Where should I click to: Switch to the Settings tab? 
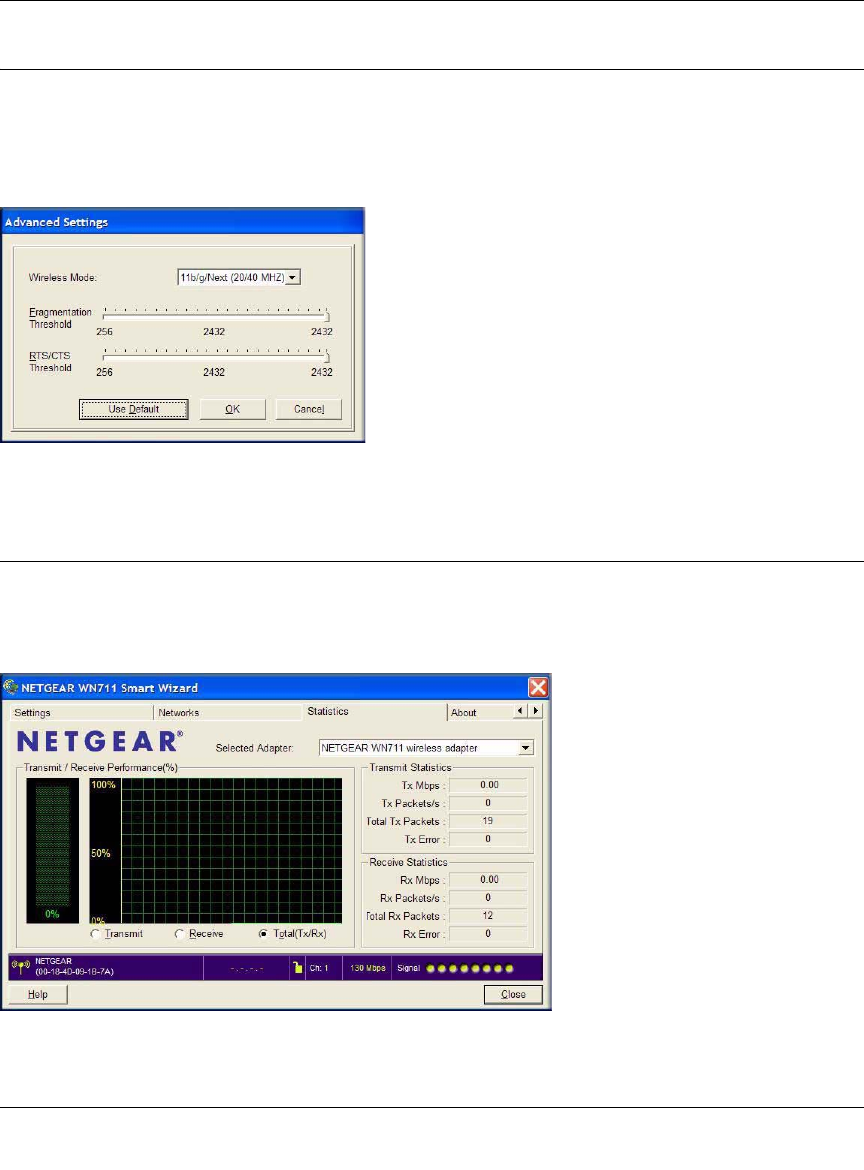point(81,713)
